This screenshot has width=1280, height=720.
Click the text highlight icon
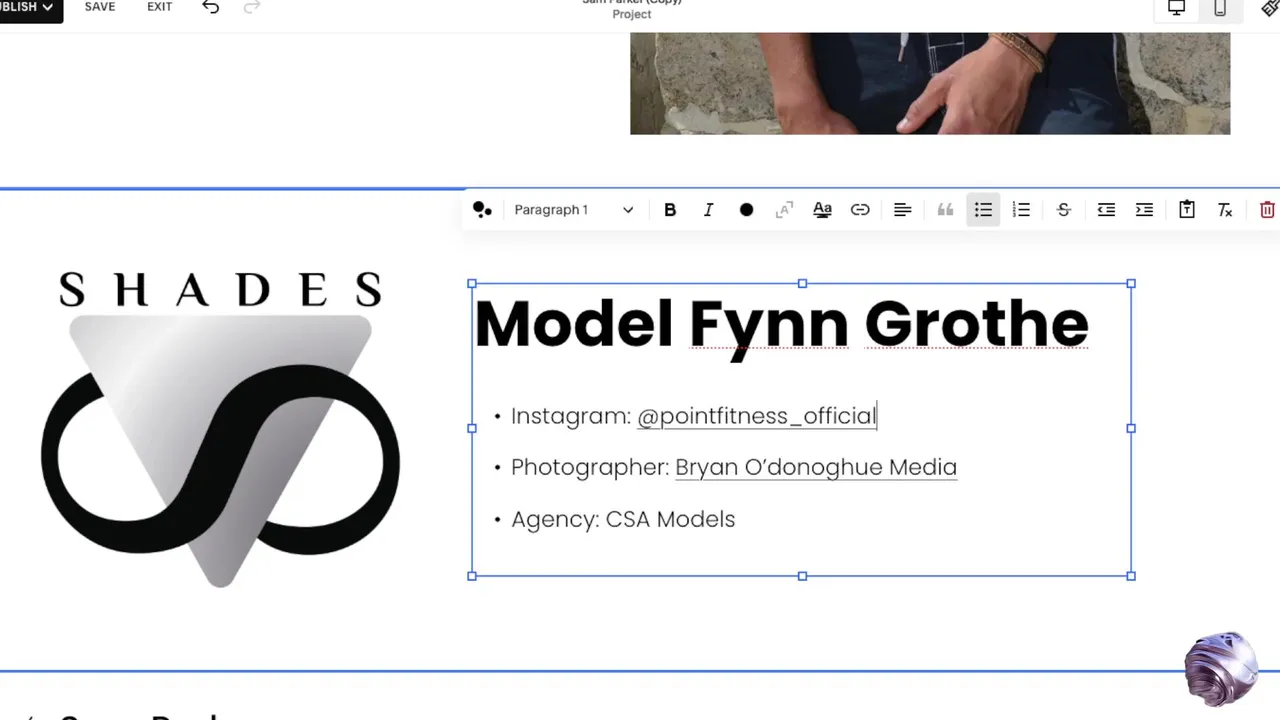click(784, 210)
